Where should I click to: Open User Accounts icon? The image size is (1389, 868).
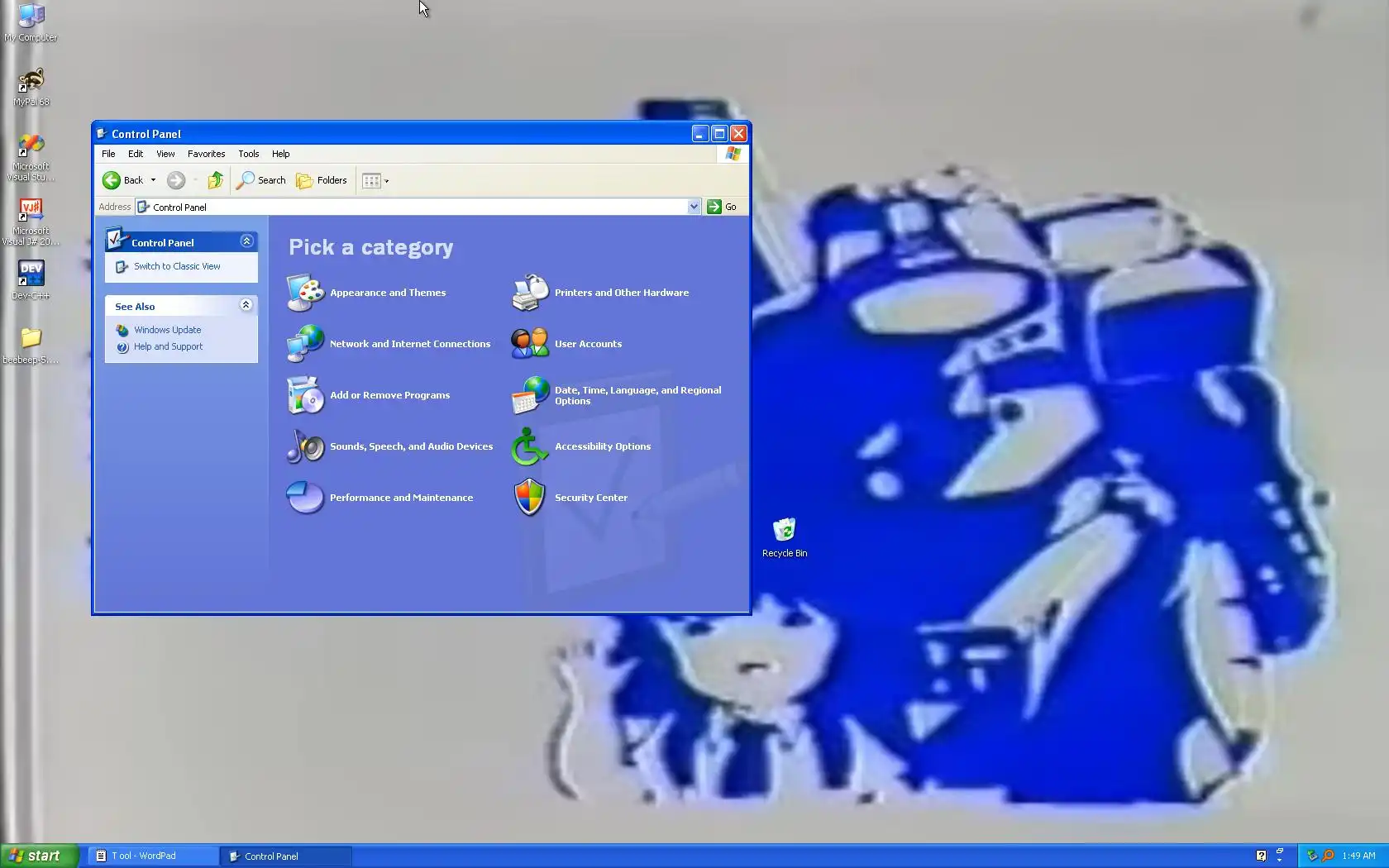coord(530,344)
